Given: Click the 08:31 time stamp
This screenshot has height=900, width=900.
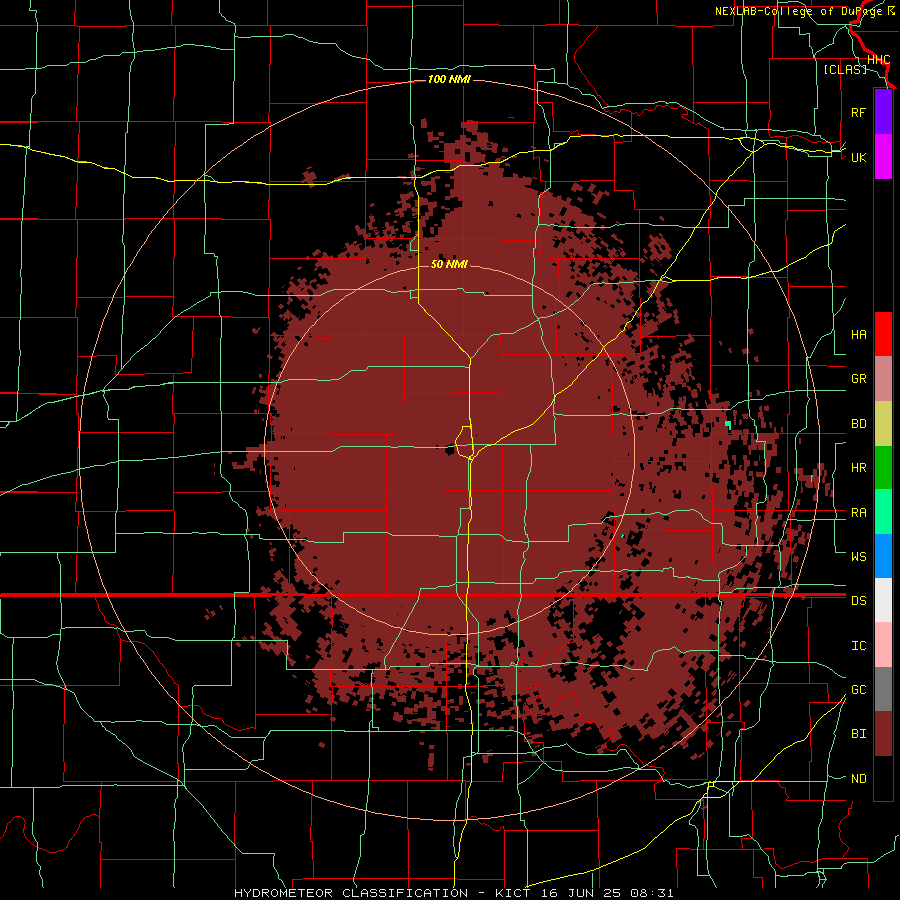Looking at the screenshot, I should tap(651, 893).
